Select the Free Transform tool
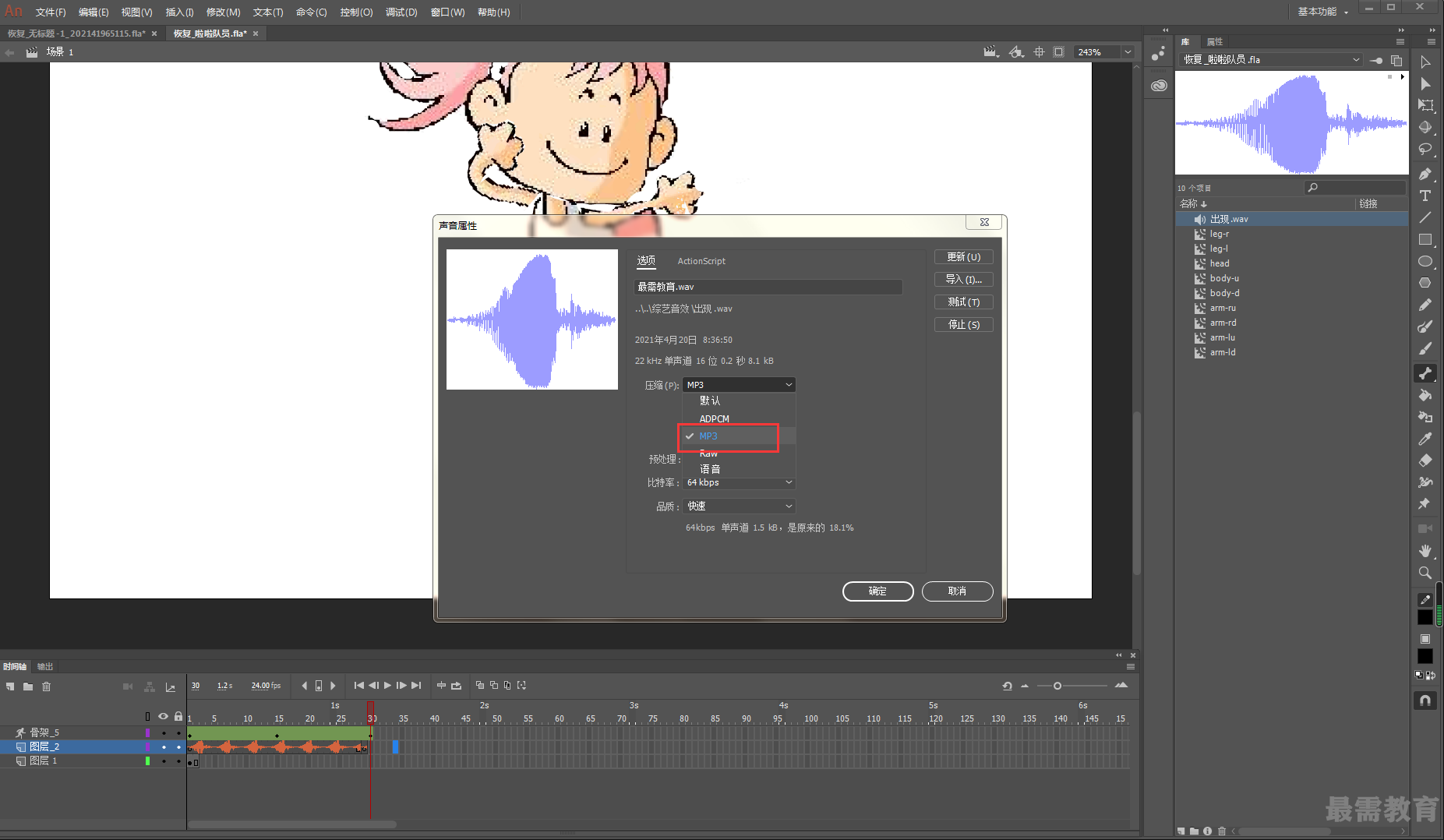This screenshot has width=1444, height=840. pos(1425,105)
